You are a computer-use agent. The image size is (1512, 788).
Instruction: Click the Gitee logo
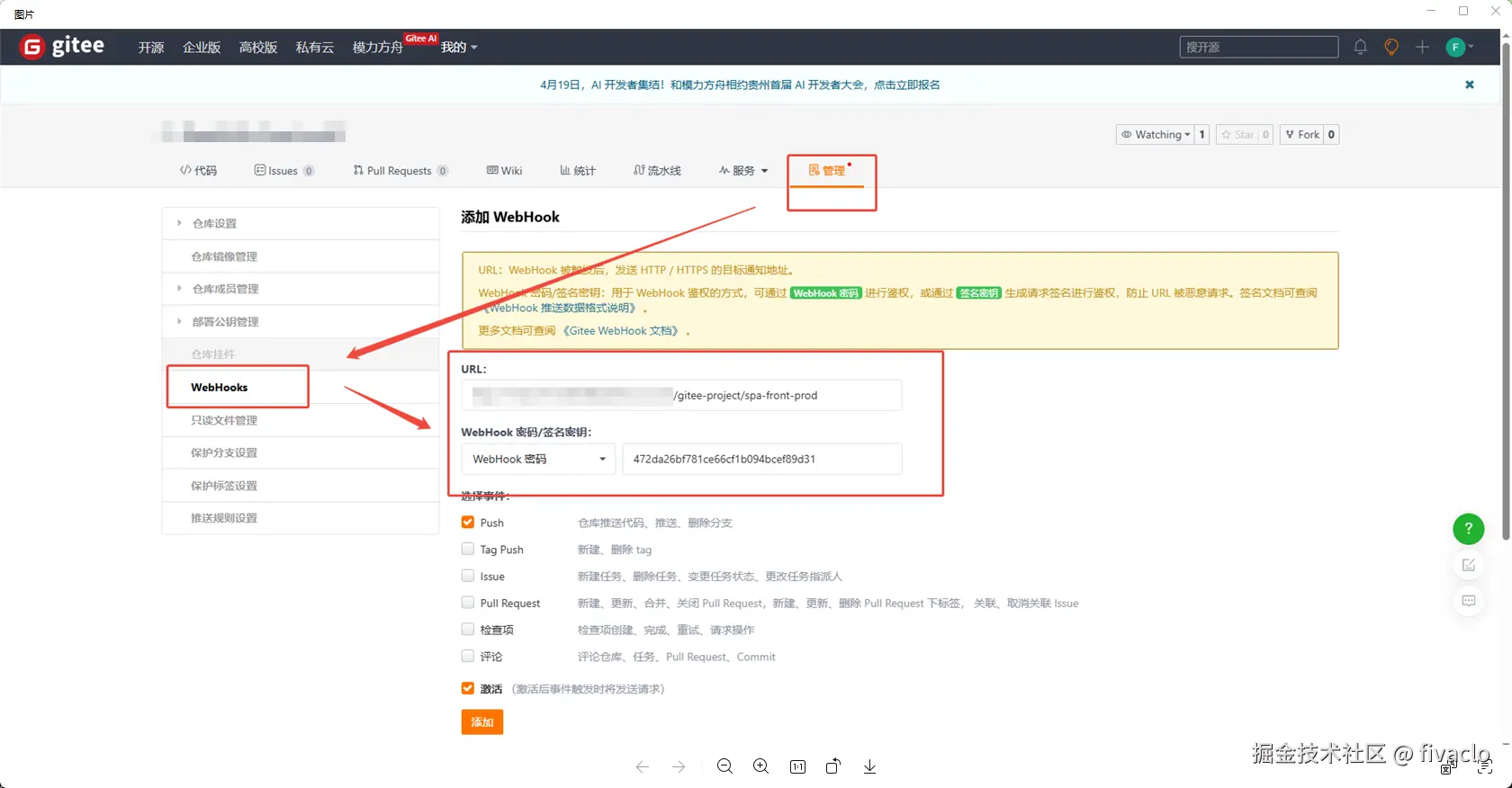62,46
